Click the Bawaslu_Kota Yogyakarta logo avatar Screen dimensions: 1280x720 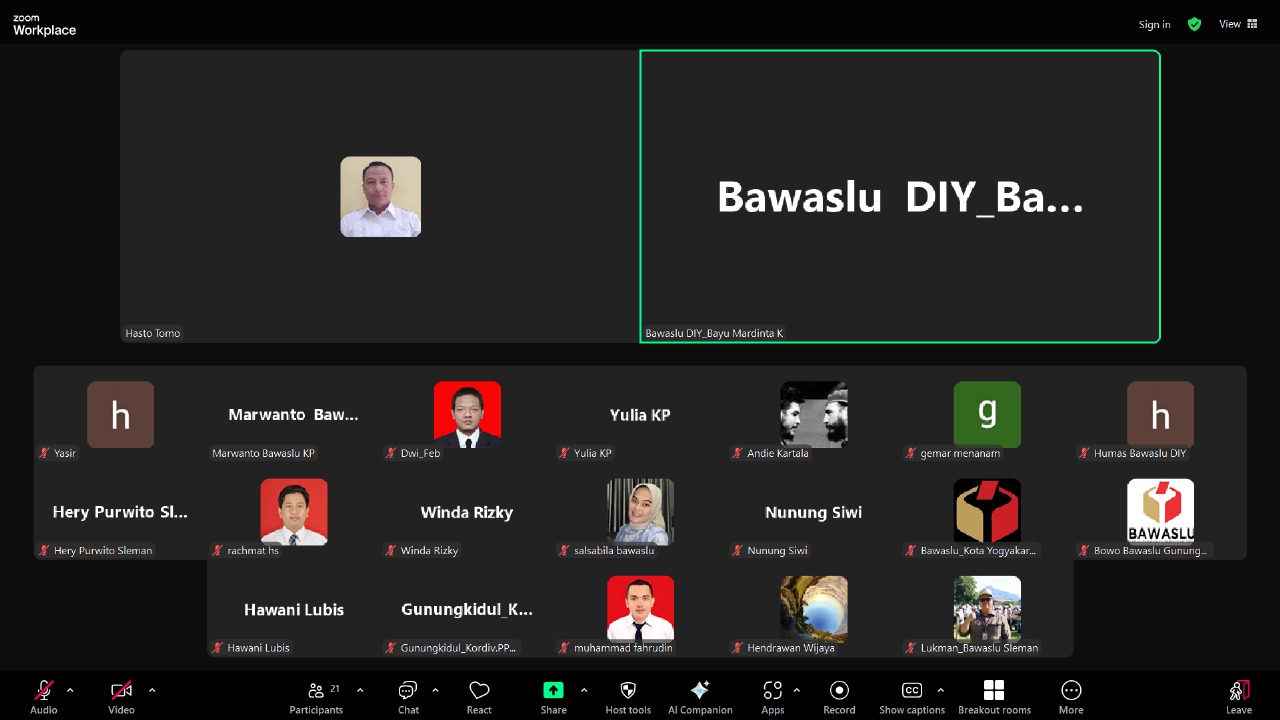click(x=987, y=512)
